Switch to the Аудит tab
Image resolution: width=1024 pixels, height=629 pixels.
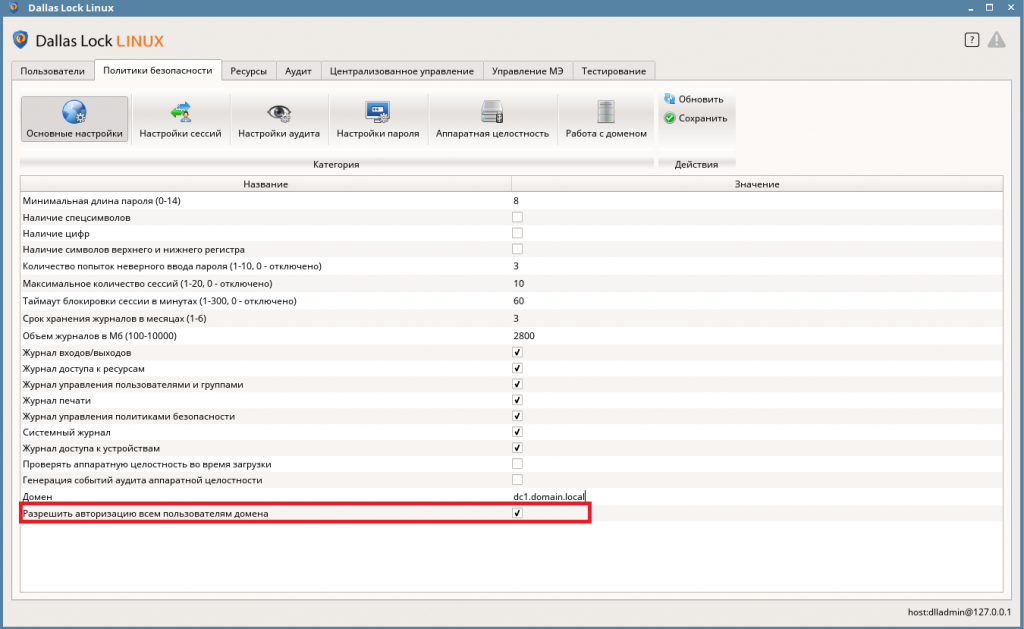(x=298, y=71)
